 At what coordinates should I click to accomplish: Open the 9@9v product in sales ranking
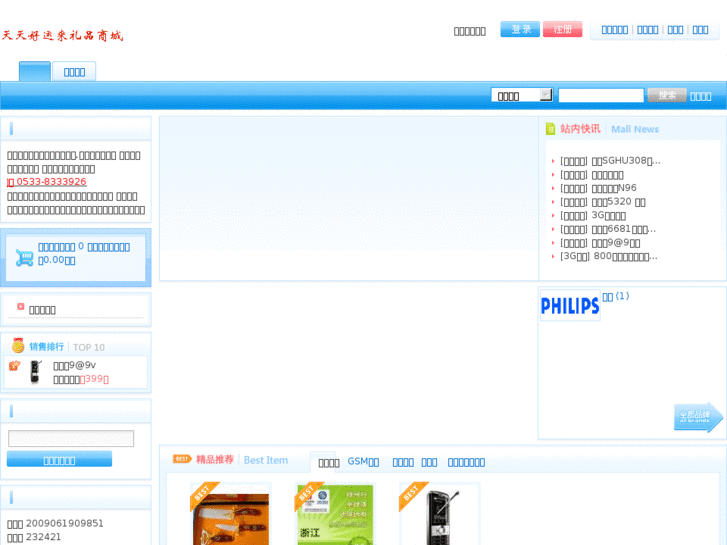pos(75,365)
